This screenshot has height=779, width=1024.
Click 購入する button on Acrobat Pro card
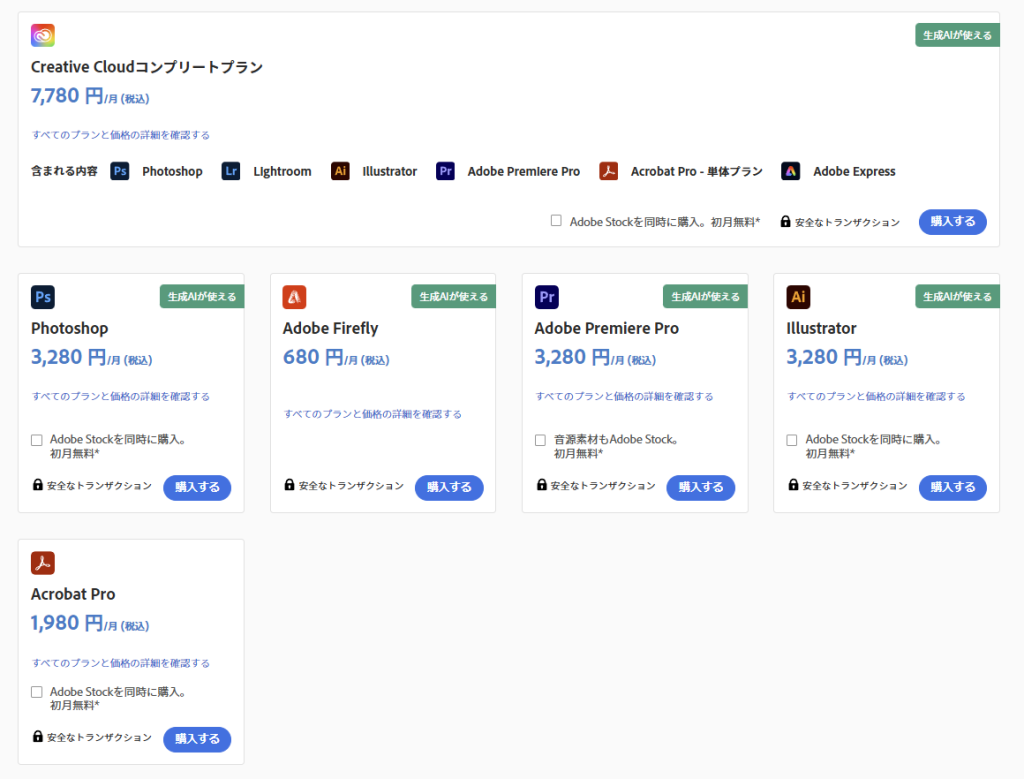click(197, 739)
